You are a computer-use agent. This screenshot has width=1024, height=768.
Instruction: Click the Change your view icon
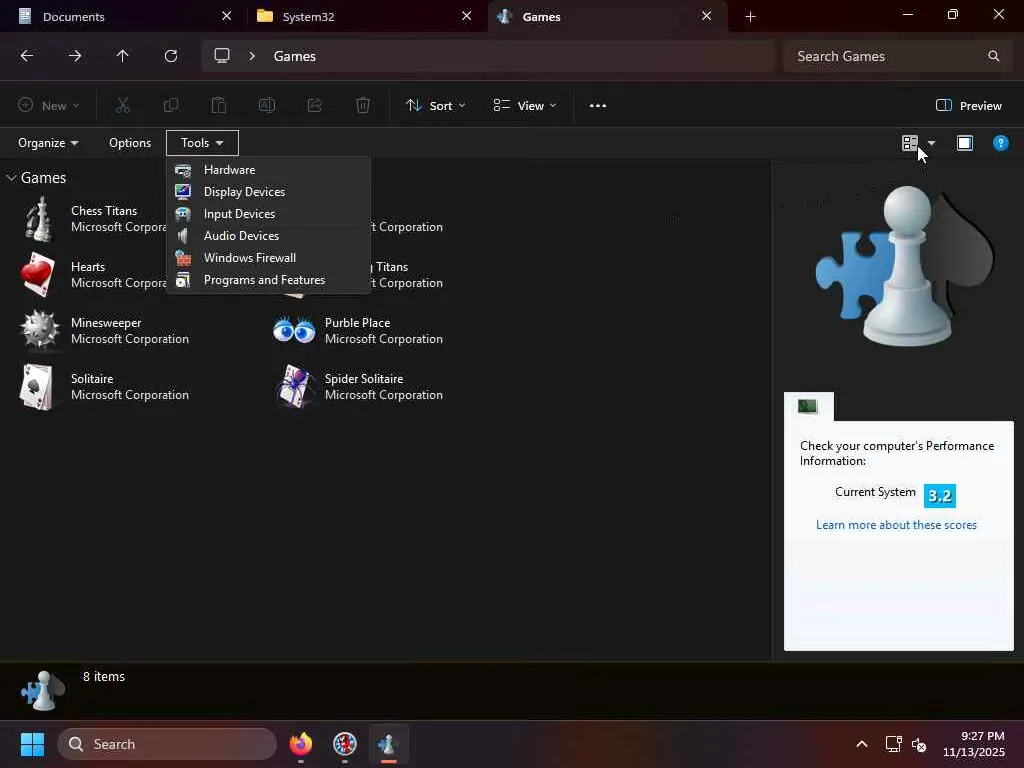[x=910, y=143]
